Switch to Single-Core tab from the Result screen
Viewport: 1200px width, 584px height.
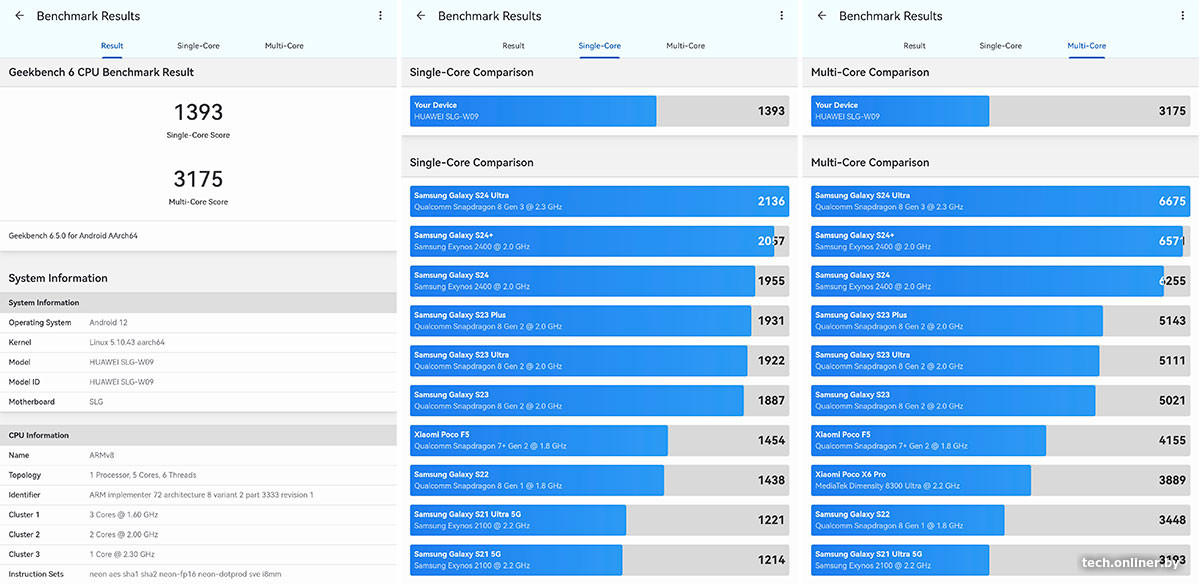pos(198,46)
